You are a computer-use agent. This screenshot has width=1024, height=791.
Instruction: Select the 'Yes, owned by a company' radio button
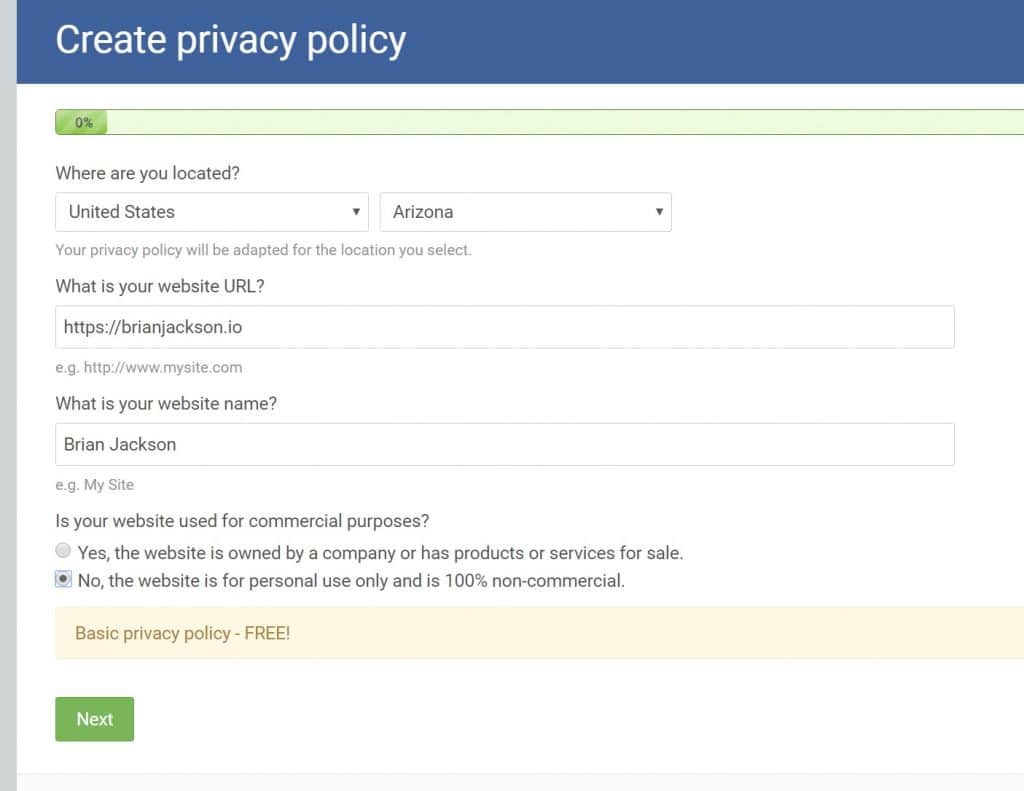click(x=63, y=550)
